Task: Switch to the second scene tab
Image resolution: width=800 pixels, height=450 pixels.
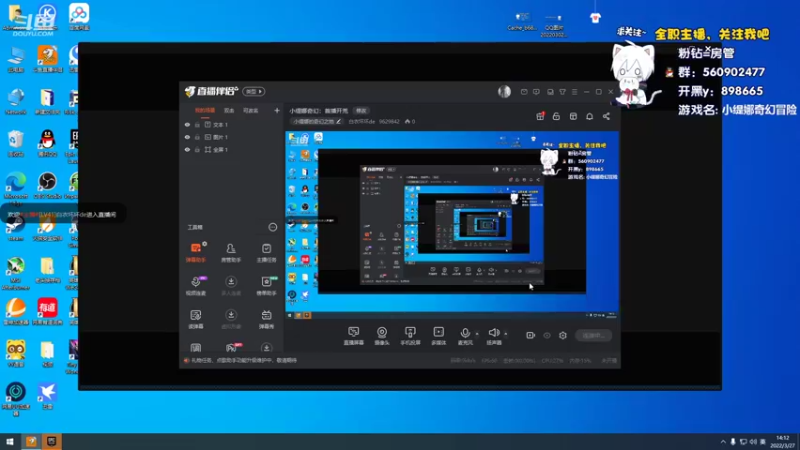Action: [x=229, y=110]
